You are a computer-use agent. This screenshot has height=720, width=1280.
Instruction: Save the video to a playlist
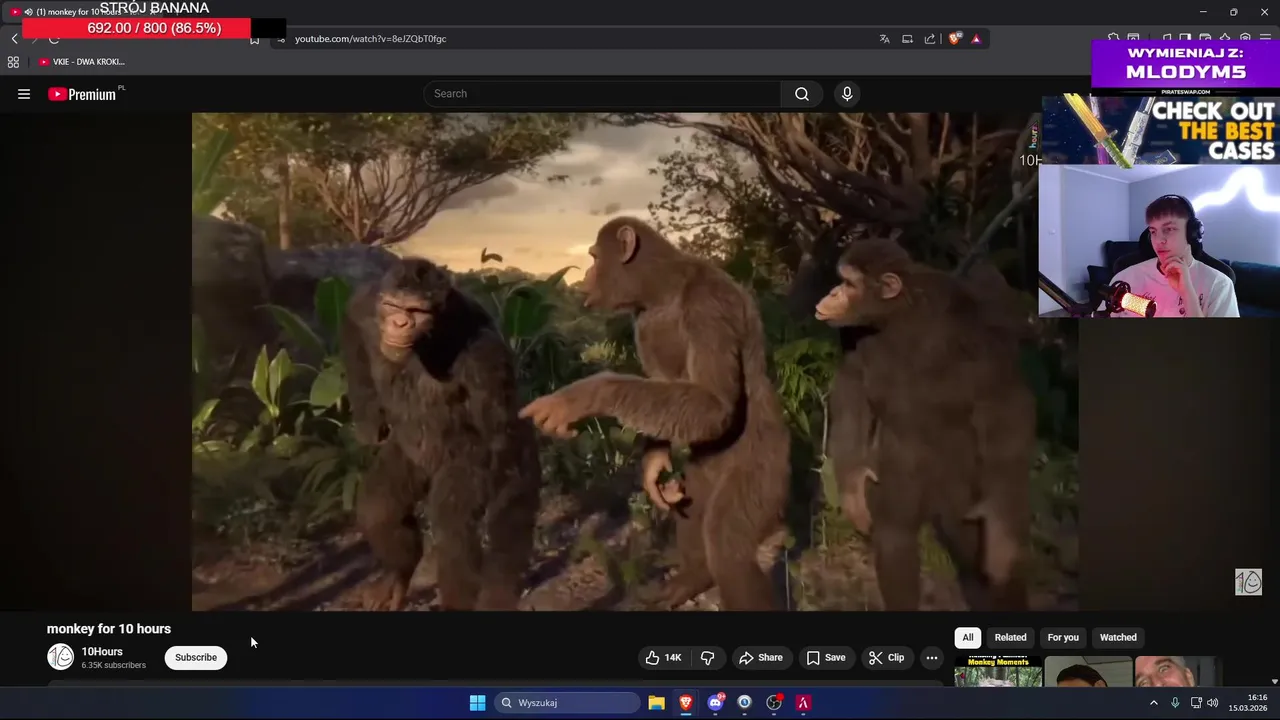[826, 657]
